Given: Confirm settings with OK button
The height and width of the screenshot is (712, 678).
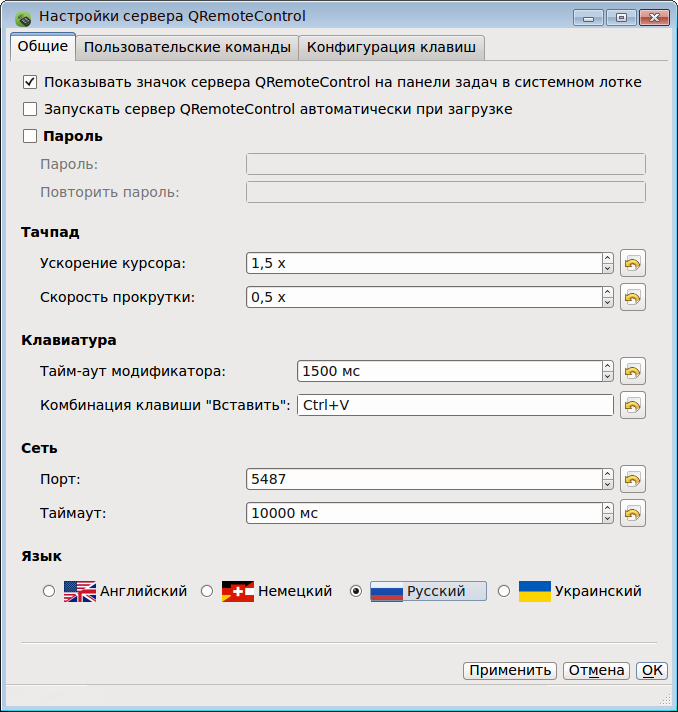Looking at the screenshot, I should (x=652, y=670).
